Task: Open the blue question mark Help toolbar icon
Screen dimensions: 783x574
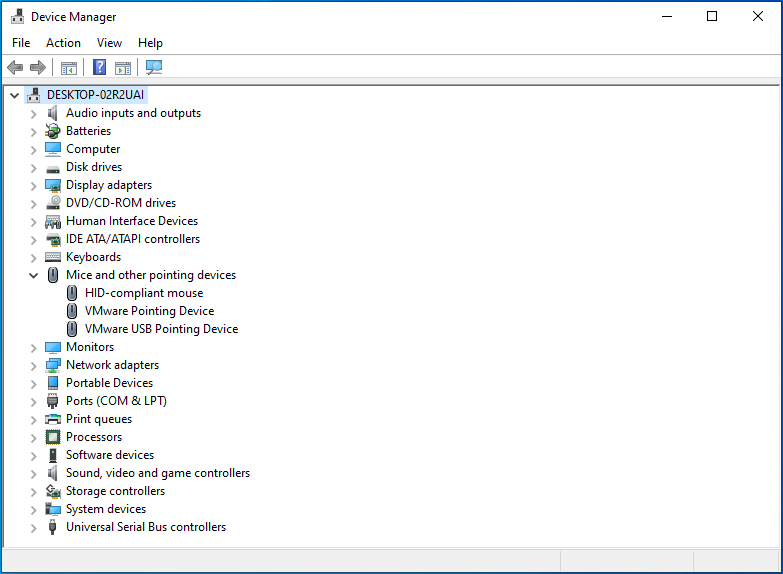Action: tap(99, 67)
